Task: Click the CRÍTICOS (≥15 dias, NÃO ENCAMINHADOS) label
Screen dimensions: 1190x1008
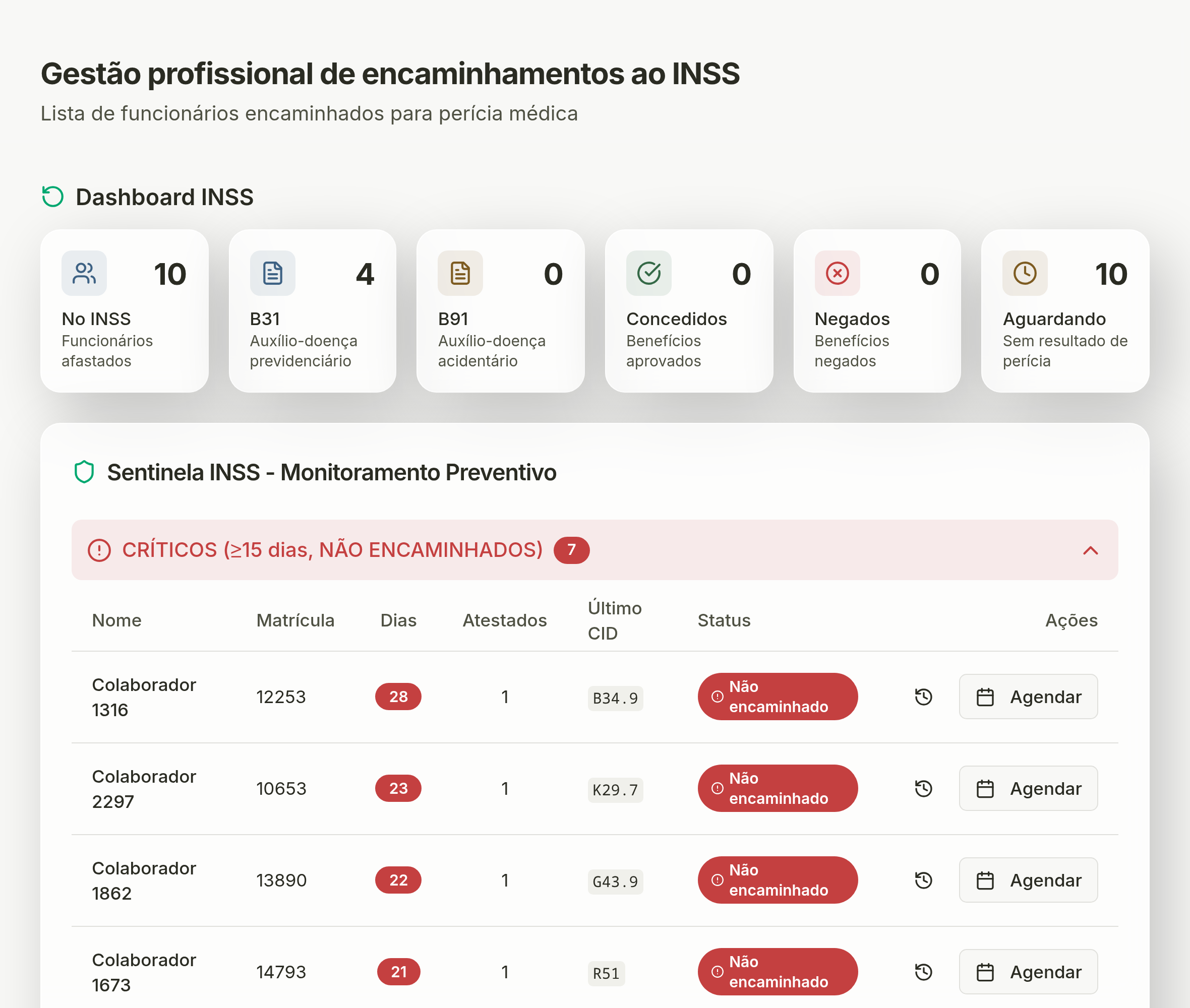Action: pyautogui.click(x=333, y=550)
